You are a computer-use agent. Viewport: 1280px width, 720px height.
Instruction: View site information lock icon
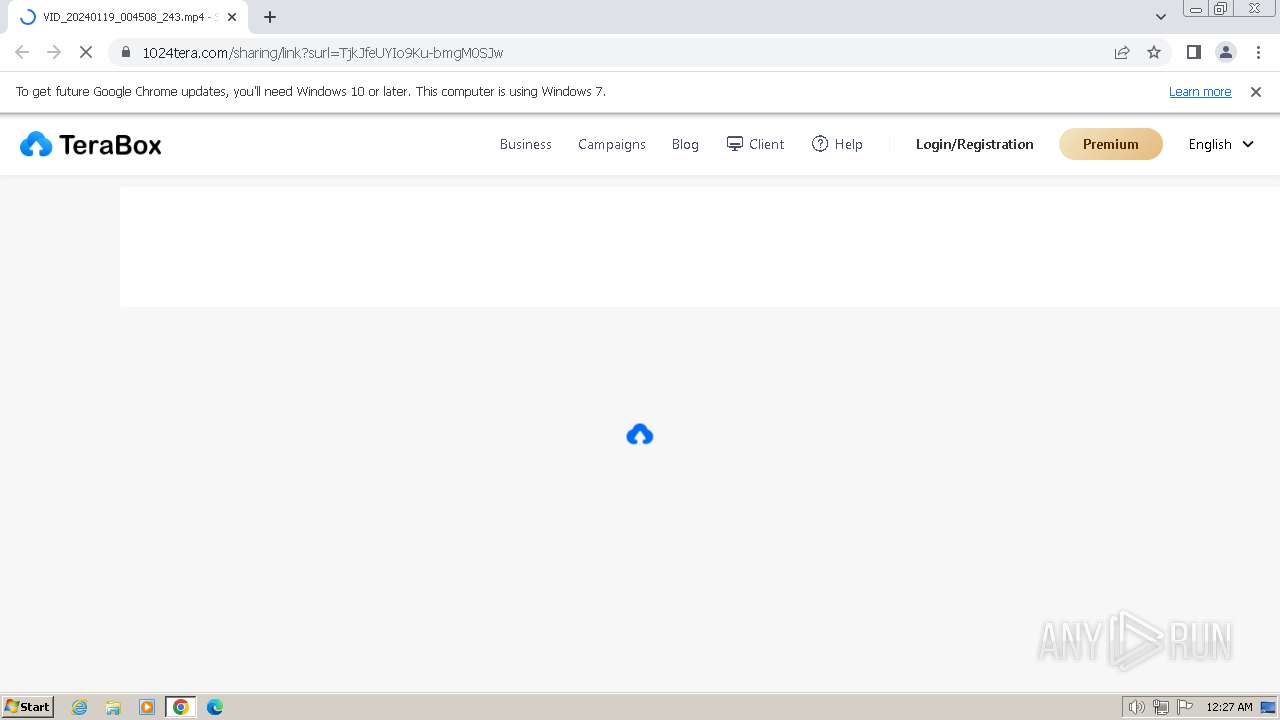(x=126, y=52)
